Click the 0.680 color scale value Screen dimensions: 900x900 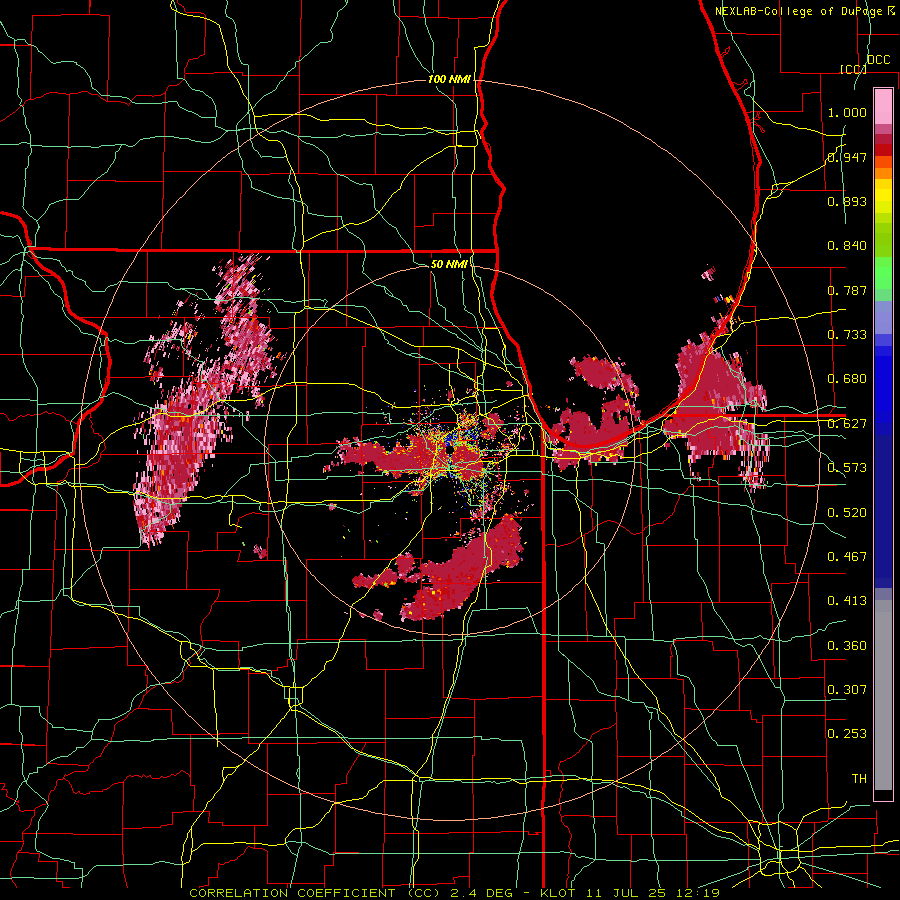pos(847,379)
